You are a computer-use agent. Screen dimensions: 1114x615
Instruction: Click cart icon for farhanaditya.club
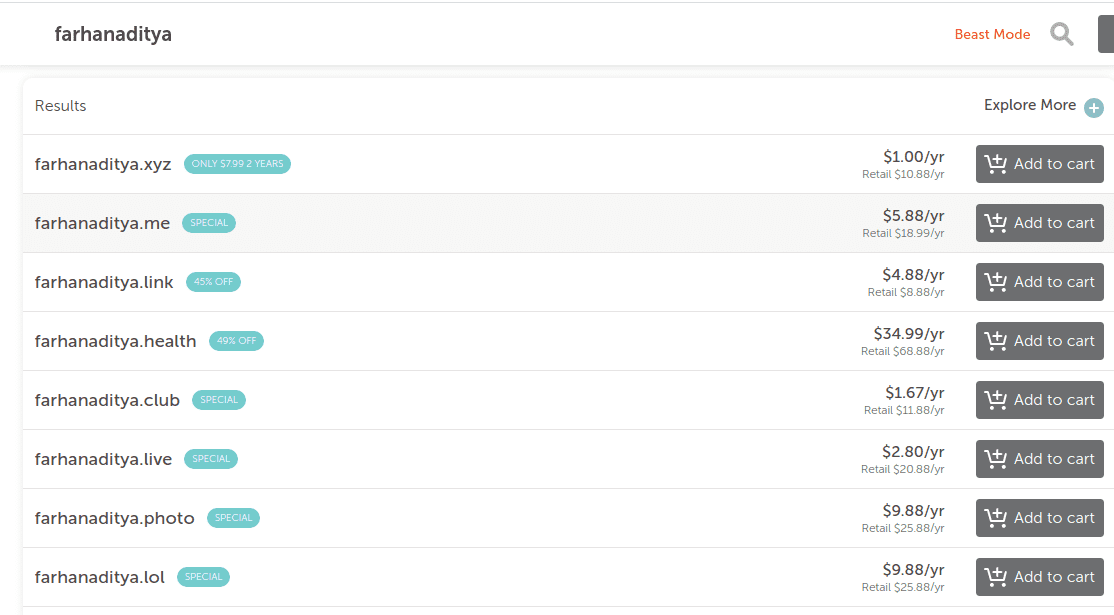pos(996,400)
